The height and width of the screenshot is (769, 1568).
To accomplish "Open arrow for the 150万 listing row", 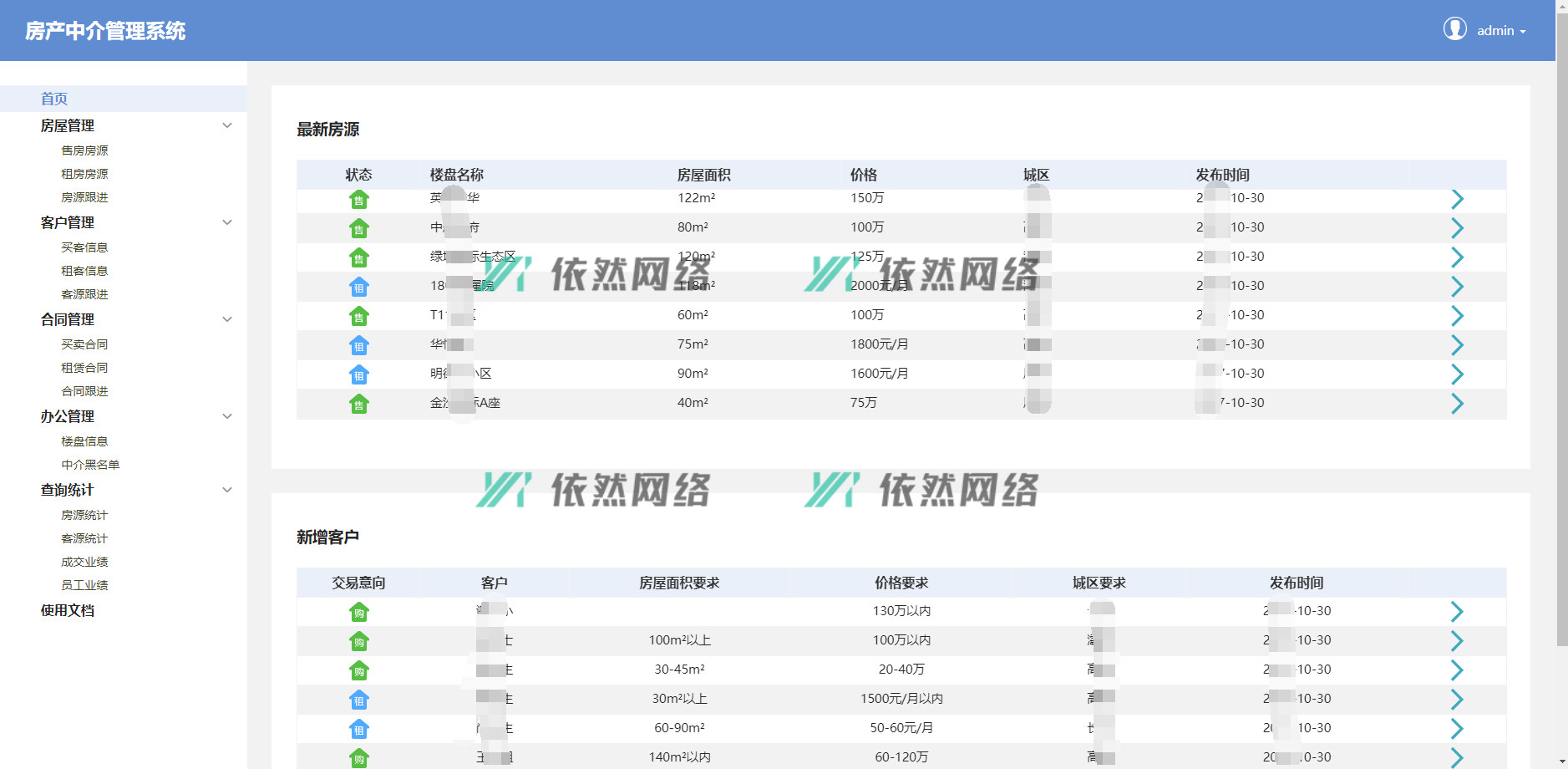I will 1457,199.
